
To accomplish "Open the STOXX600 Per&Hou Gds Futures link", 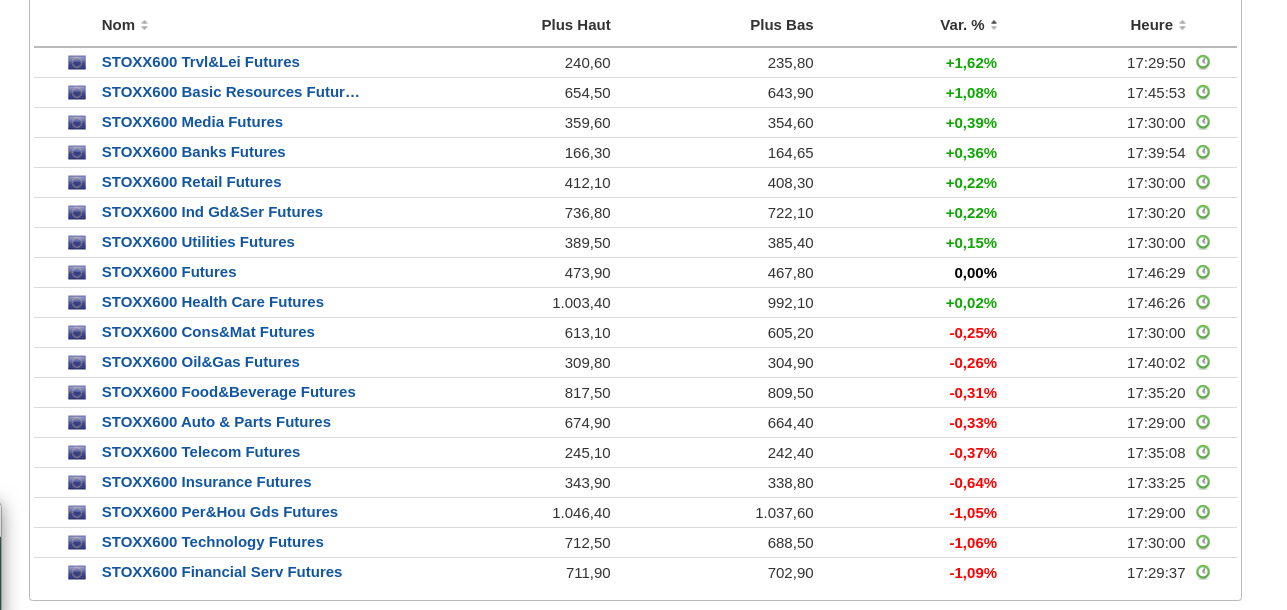I will click(220, 512).
